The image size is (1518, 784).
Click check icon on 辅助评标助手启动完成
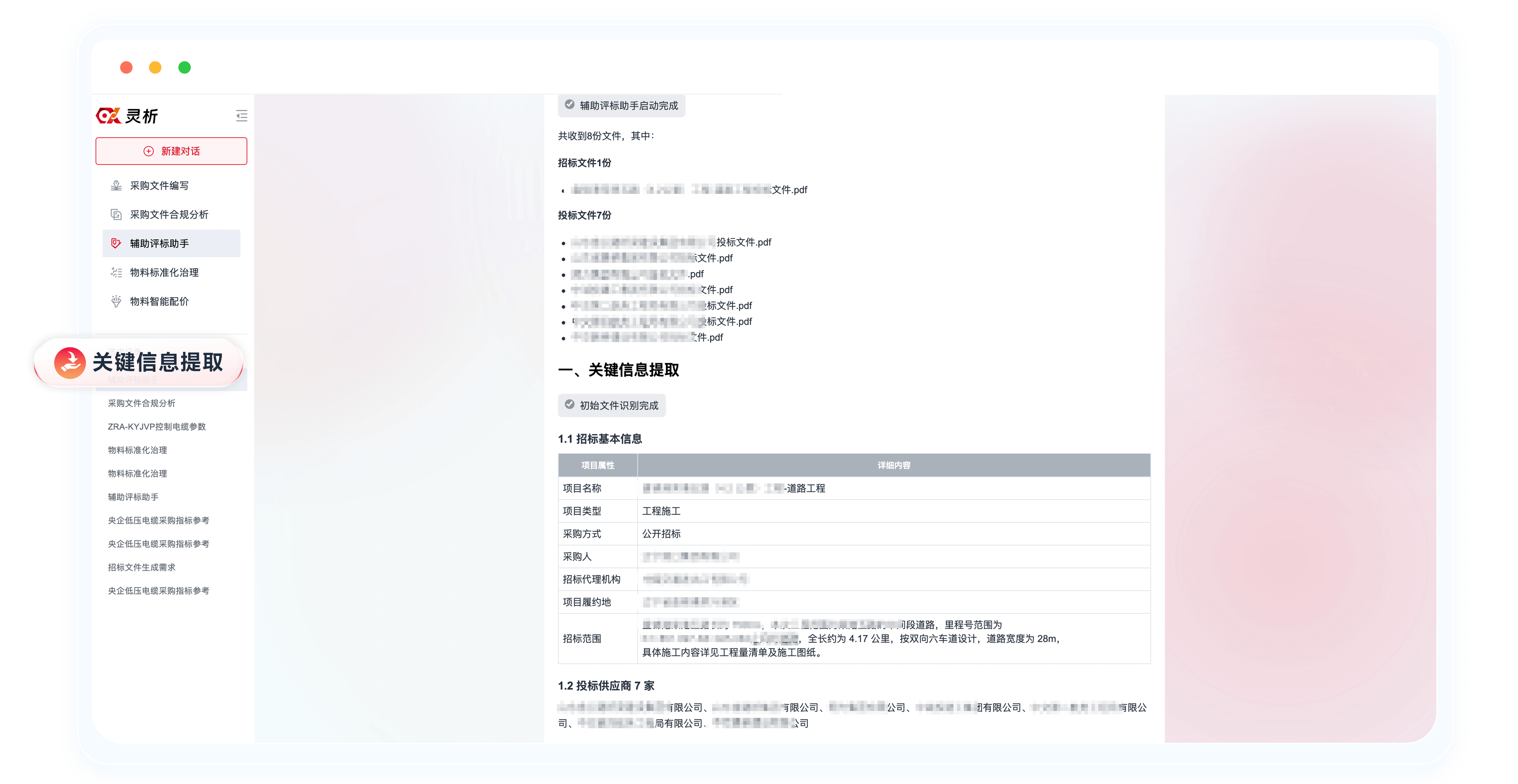[569, 104]
